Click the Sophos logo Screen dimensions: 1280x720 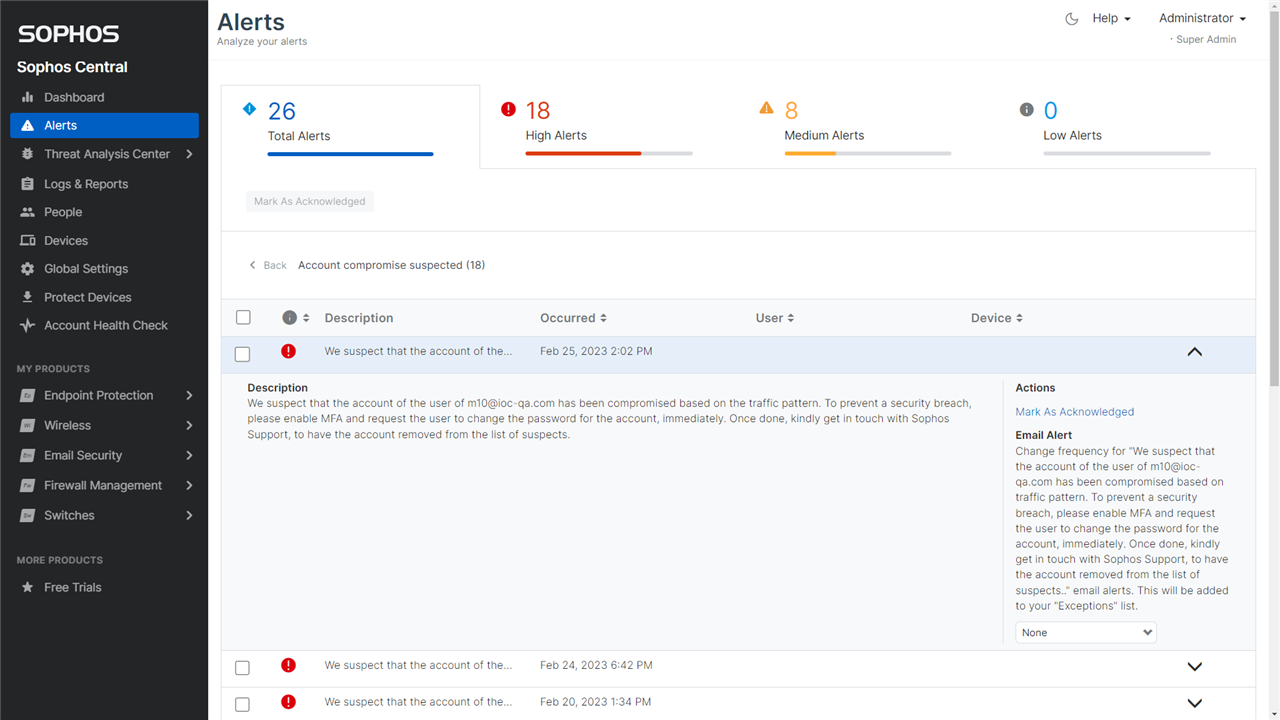[68, 34]
